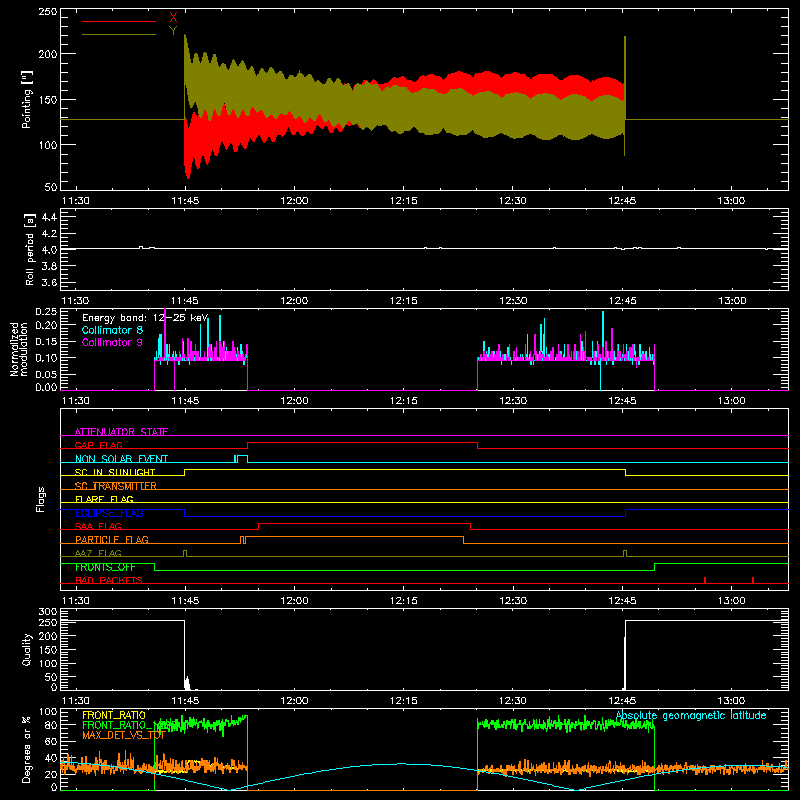Image resolution: width=800 pixels, height=800 pixels.
Task: Click the 'Degrees or %' axis label
Action: 27,749
